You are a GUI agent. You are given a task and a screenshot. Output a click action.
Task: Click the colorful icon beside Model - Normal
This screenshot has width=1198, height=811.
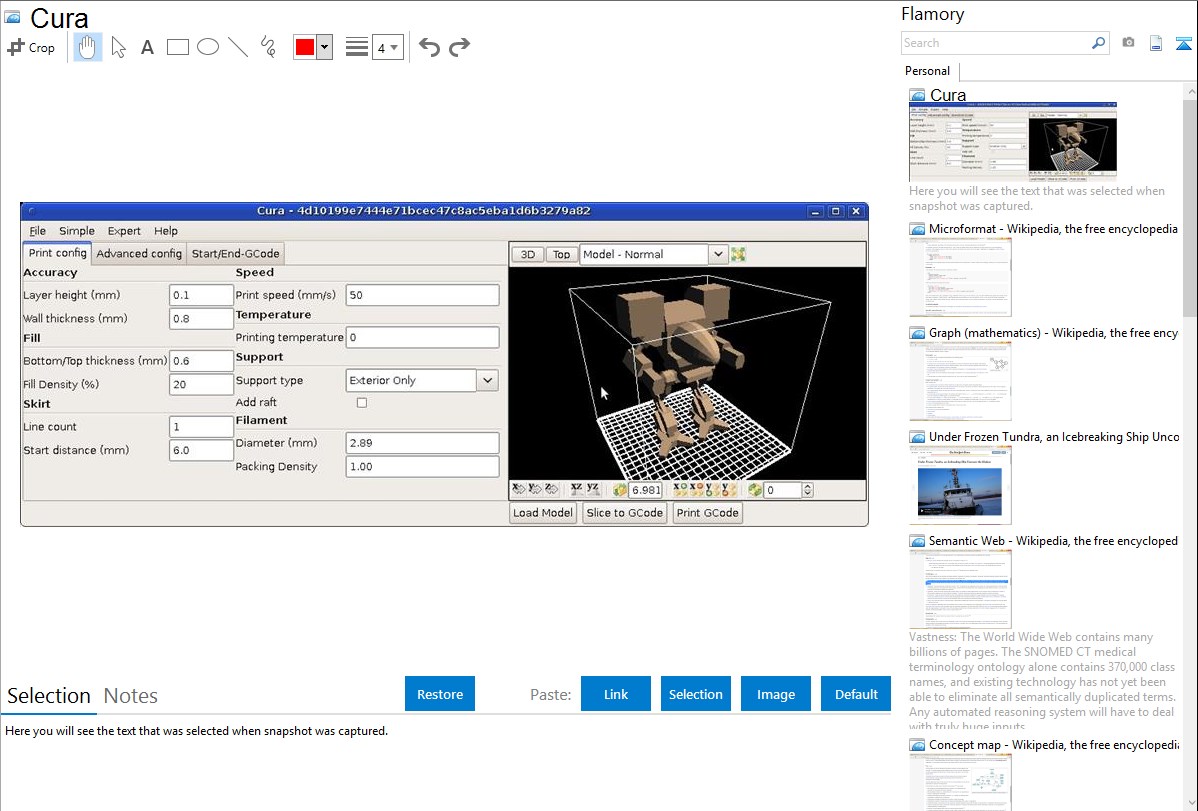[738, 255]
